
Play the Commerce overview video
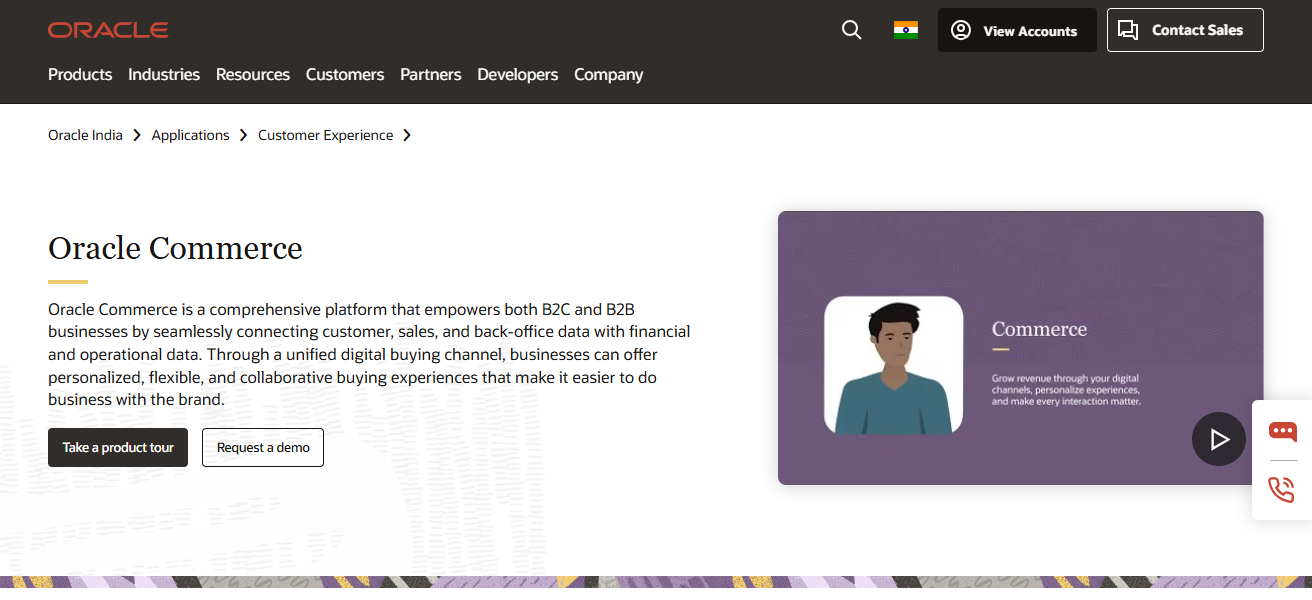1218,439
